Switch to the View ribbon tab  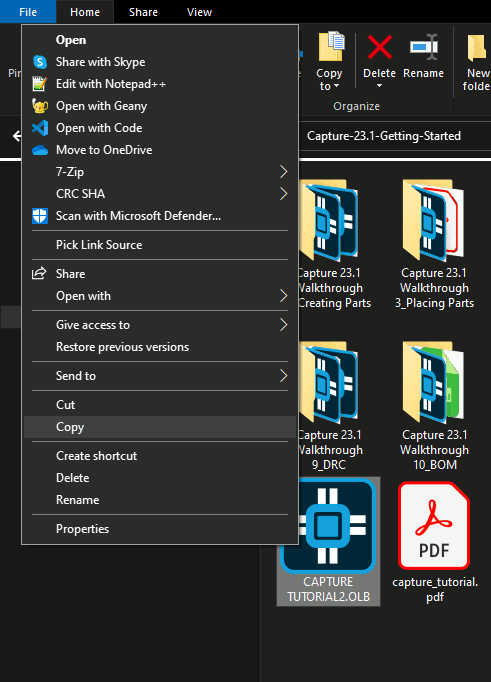click(199, 12)
